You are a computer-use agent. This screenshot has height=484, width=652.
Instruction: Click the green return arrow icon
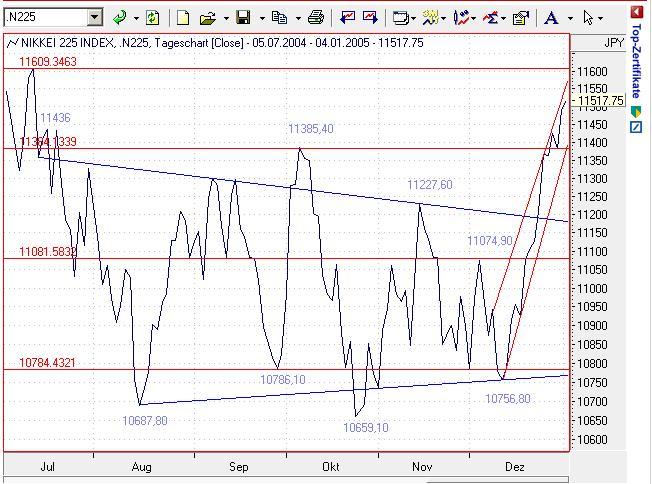click(x=120, y=17)
